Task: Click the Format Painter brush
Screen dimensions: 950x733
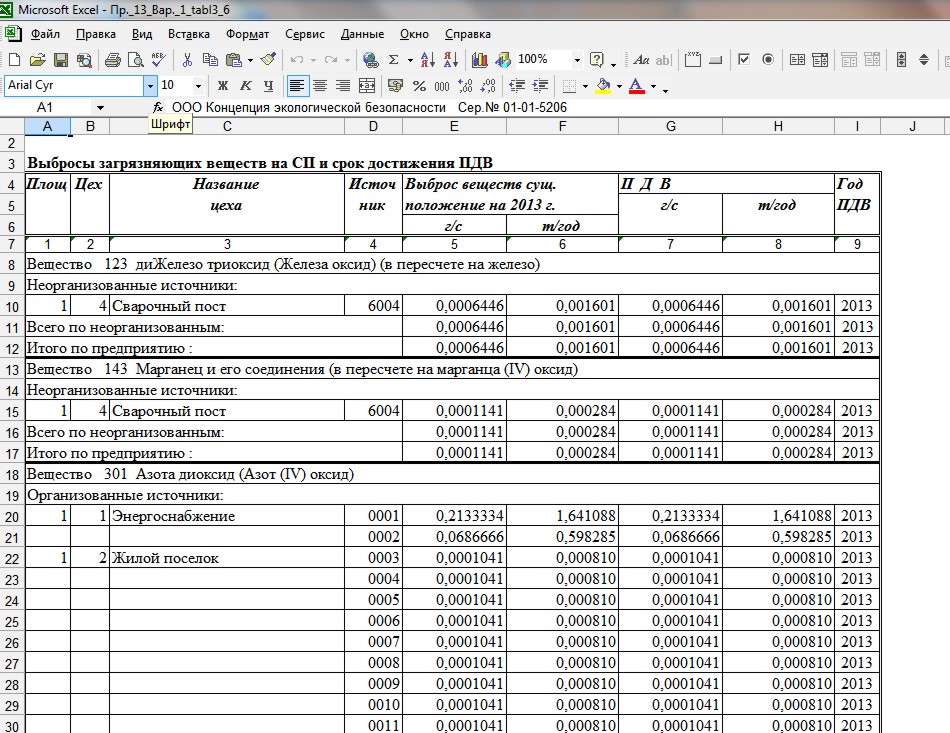Action: 268,60
